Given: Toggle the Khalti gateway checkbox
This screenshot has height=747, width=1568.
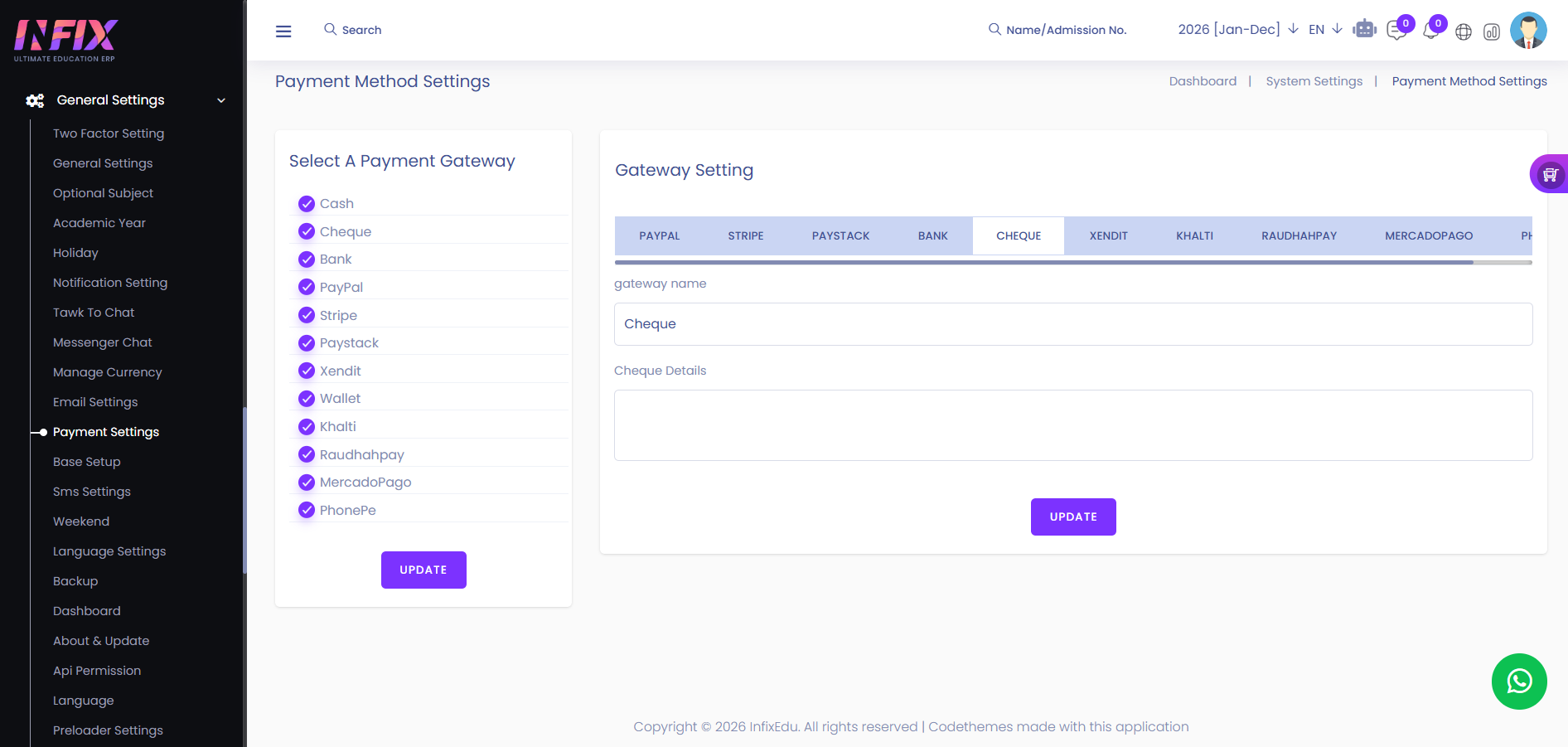Looking at the screenshot, I should (307, 426).
